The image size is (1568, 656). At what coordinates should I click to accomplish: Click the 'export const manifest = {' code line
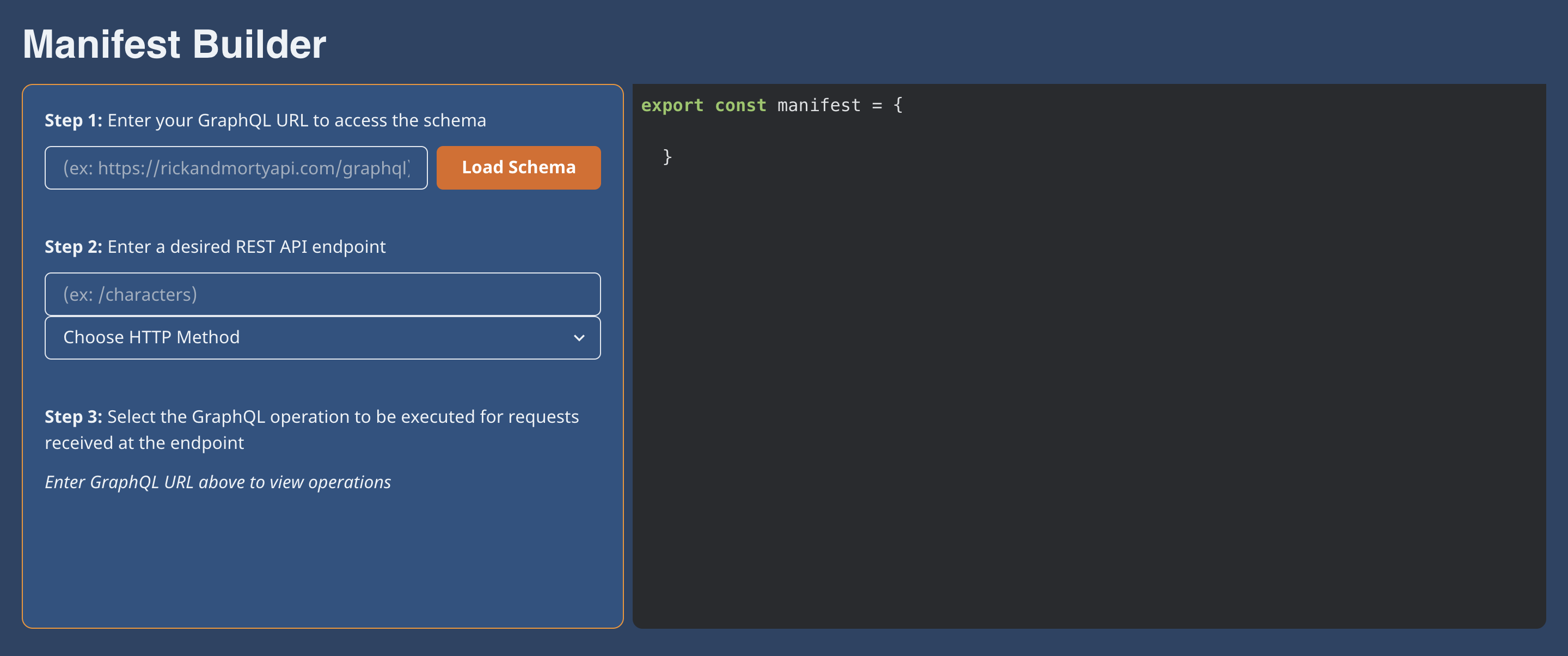click(x=772, y=105)
